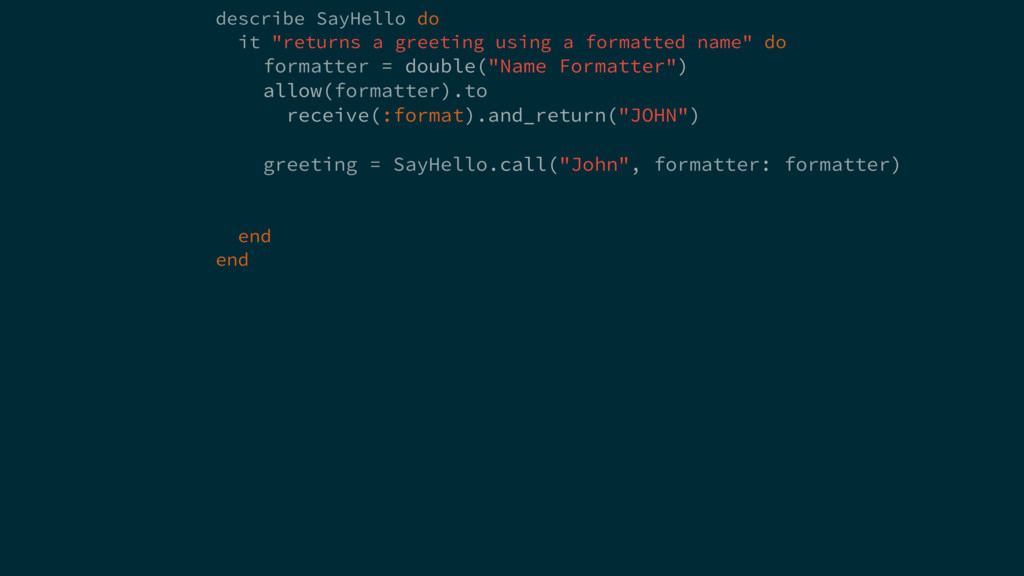This screenshot has height=576, width=1024.
Task: Click "do" ending the it line
Action: (775, 43)
